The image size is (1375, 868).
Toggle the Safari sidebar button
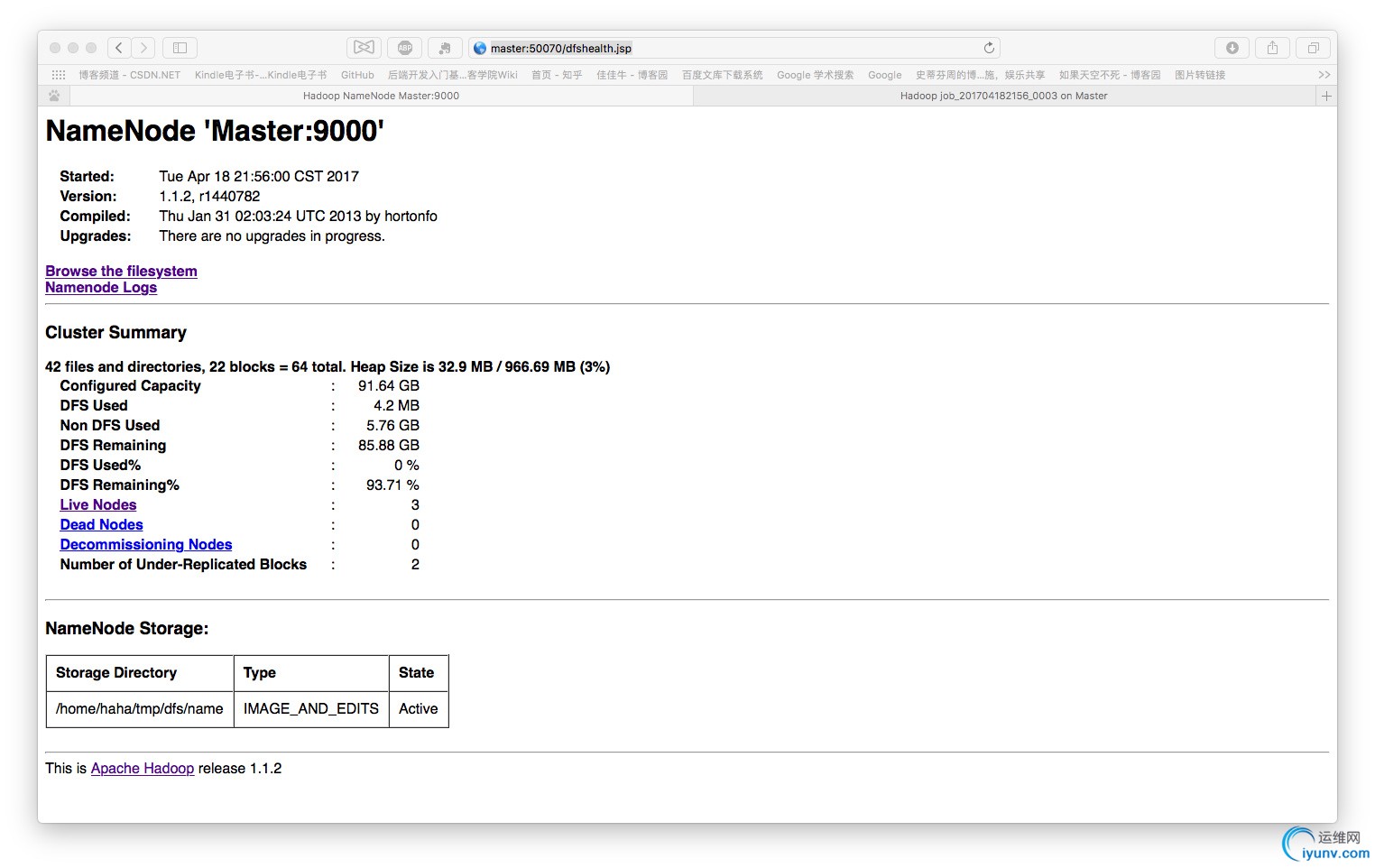coord(180,48)
